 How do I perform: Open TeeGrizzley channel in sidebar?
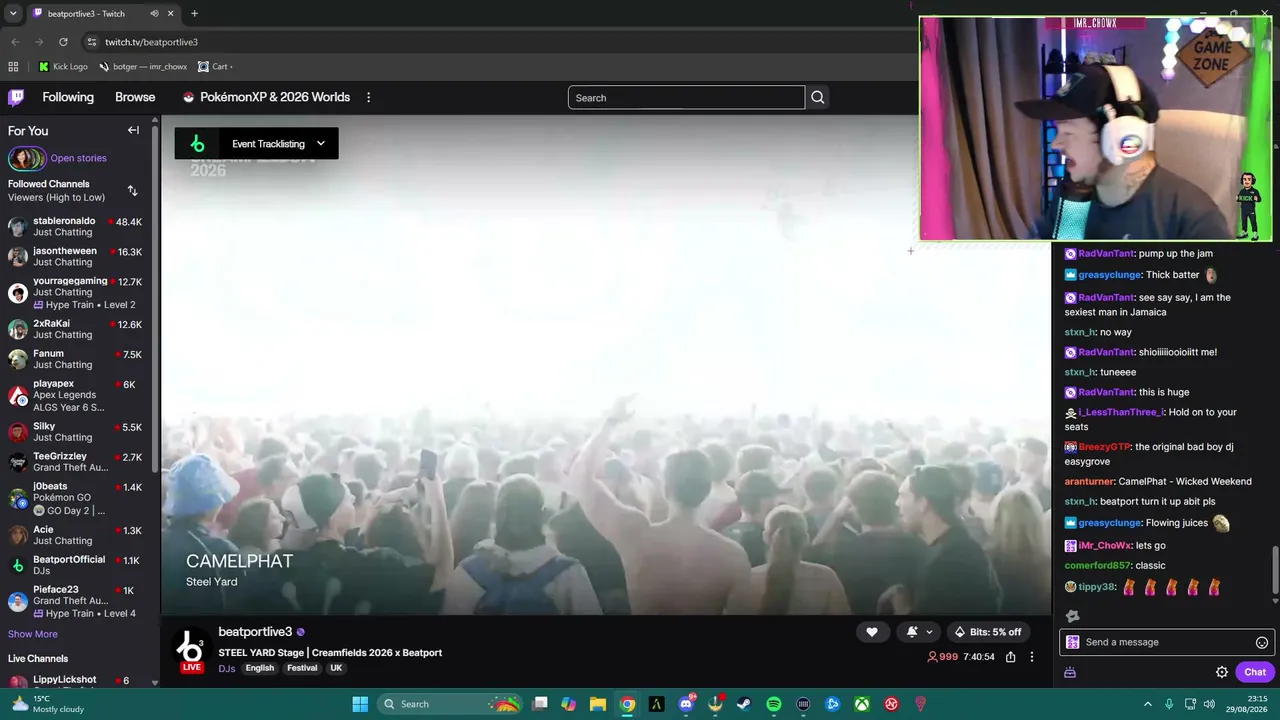75,462
